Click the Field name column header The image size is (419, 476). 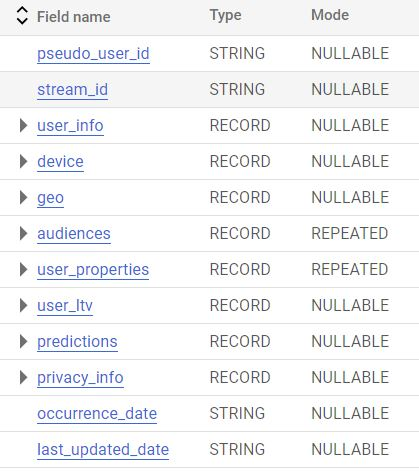(x=74, y=17)
